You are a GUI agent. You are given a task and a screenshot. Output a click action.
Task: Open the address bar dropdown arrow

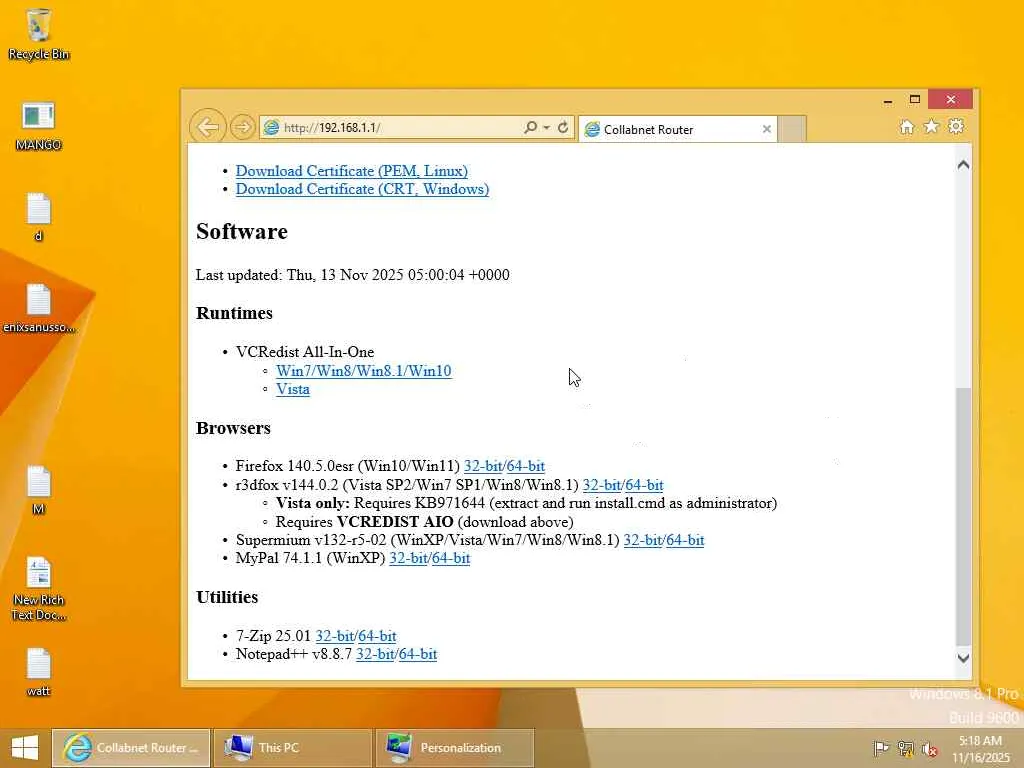click(x=547, y=127)
